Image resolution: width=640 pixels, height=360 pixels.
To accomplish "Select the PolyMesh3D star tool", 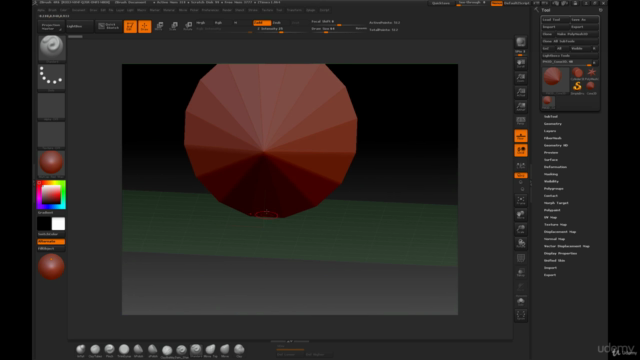I will [591, 74].
